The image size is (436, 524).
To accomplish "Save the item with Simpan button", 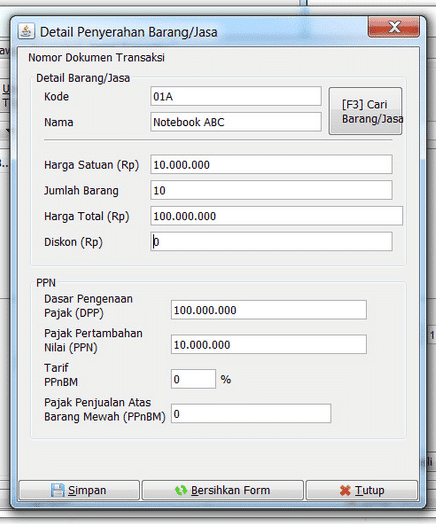I will [x=79, y=490].
